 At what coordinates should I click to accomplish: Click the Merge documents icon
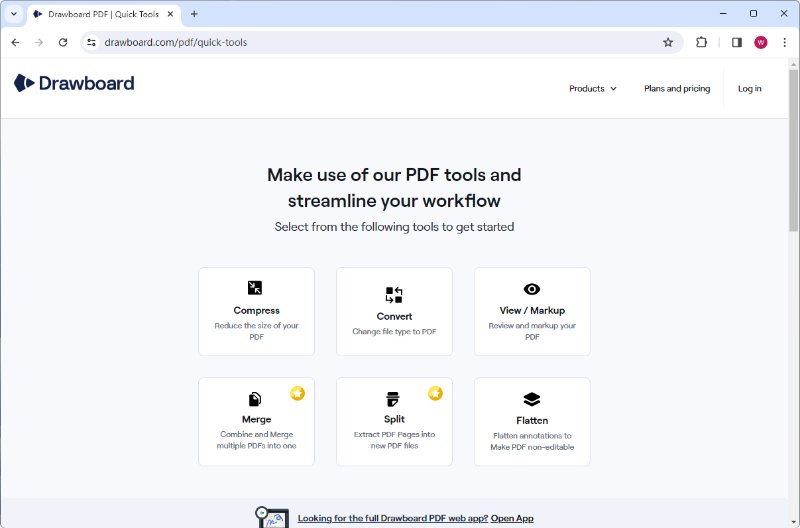pyautogui.click(x=256, y=399)
